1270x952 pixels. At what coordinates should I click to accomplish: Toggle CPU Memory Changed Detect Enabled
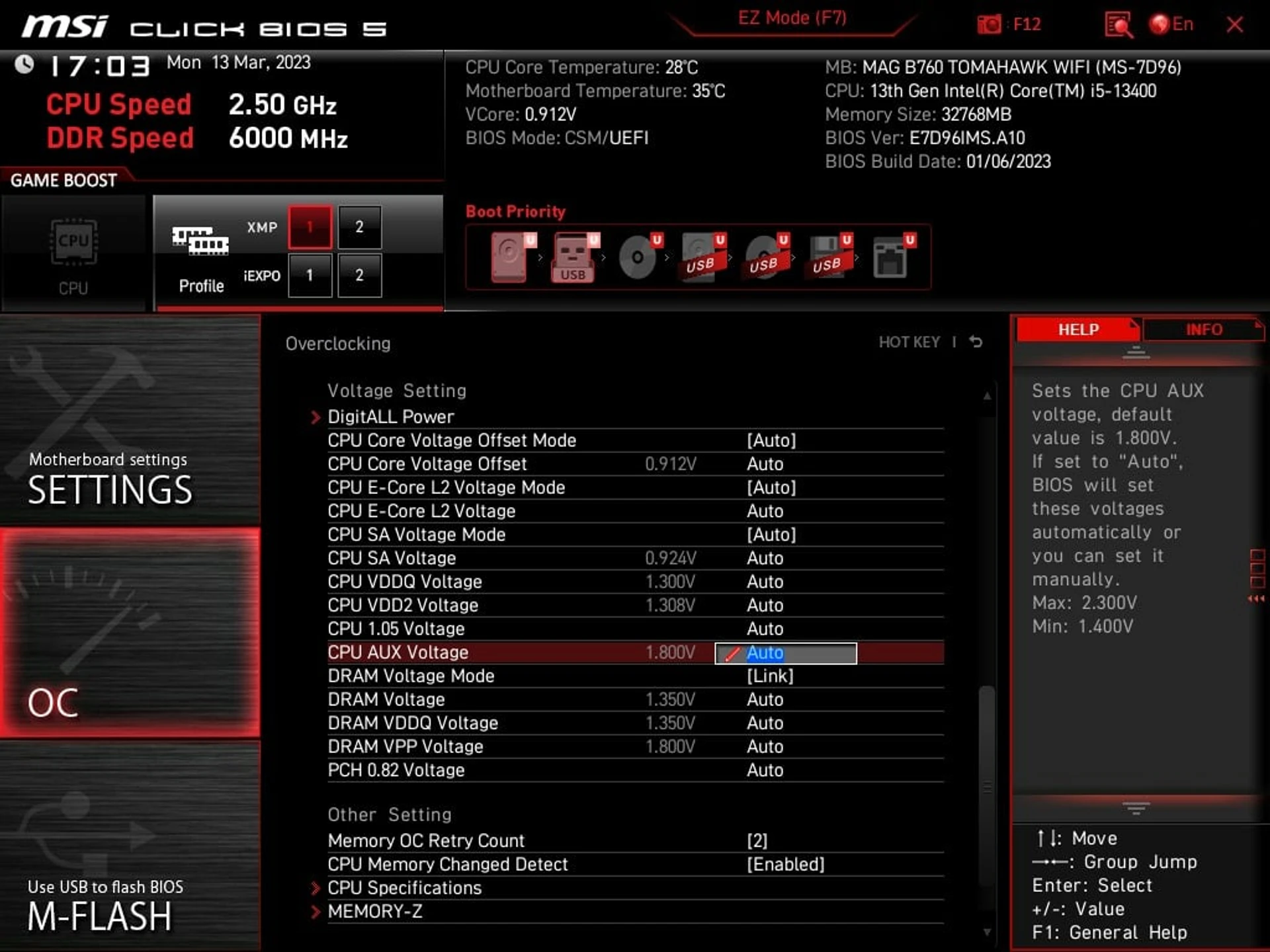pyautogui.click(x=786, y=865)
